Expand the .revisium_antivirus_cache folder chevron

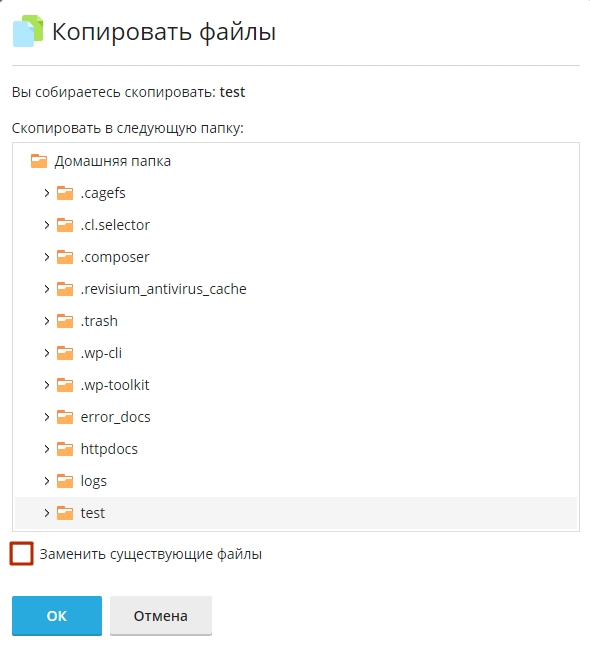pos(47,289)
